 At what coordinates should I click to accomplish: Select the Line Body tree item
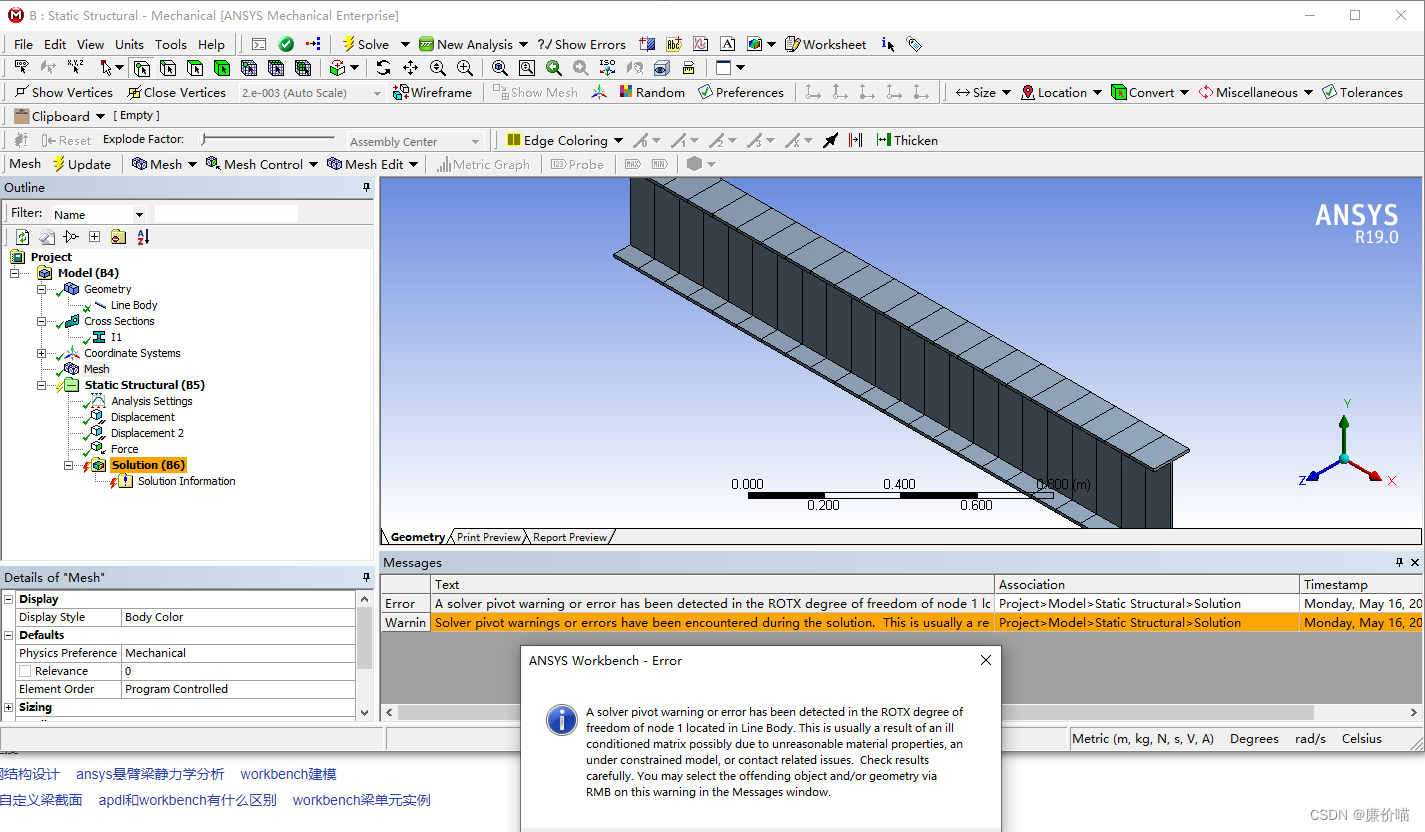pos(134,305)
